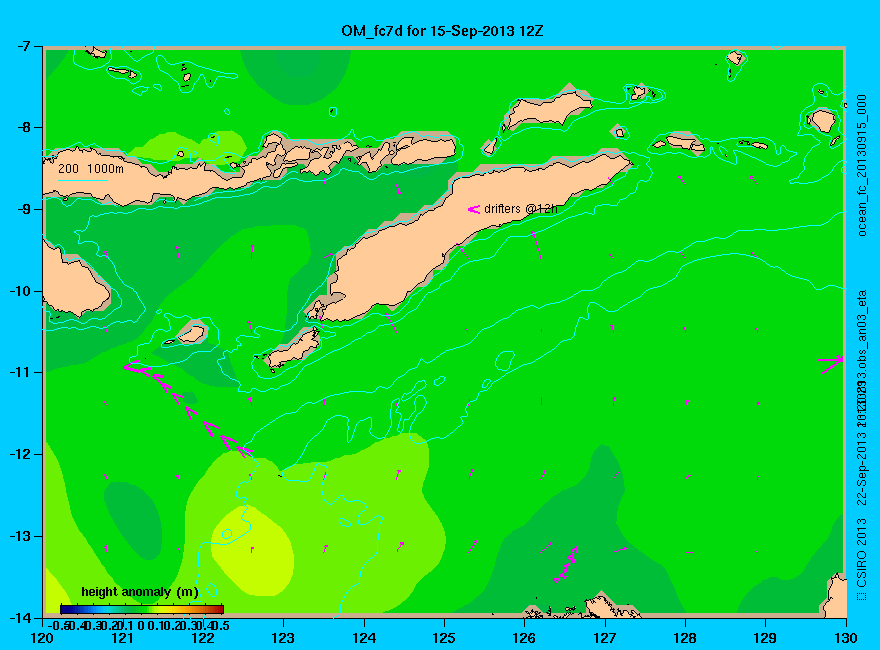
Task: Click latitude label -12 on y-axis
Action: [22, 454]
